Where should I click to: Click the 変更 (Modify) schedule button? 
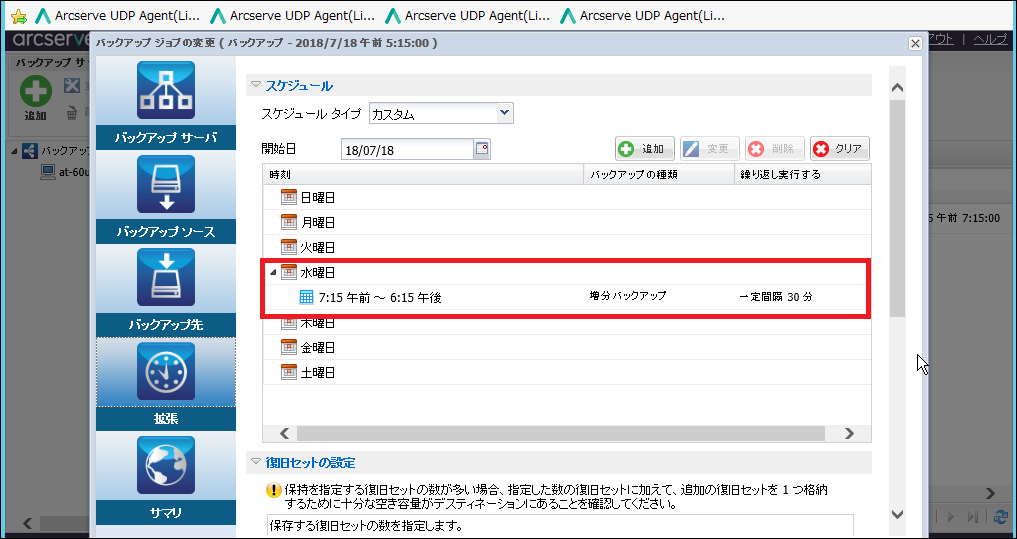pos(710,149)
